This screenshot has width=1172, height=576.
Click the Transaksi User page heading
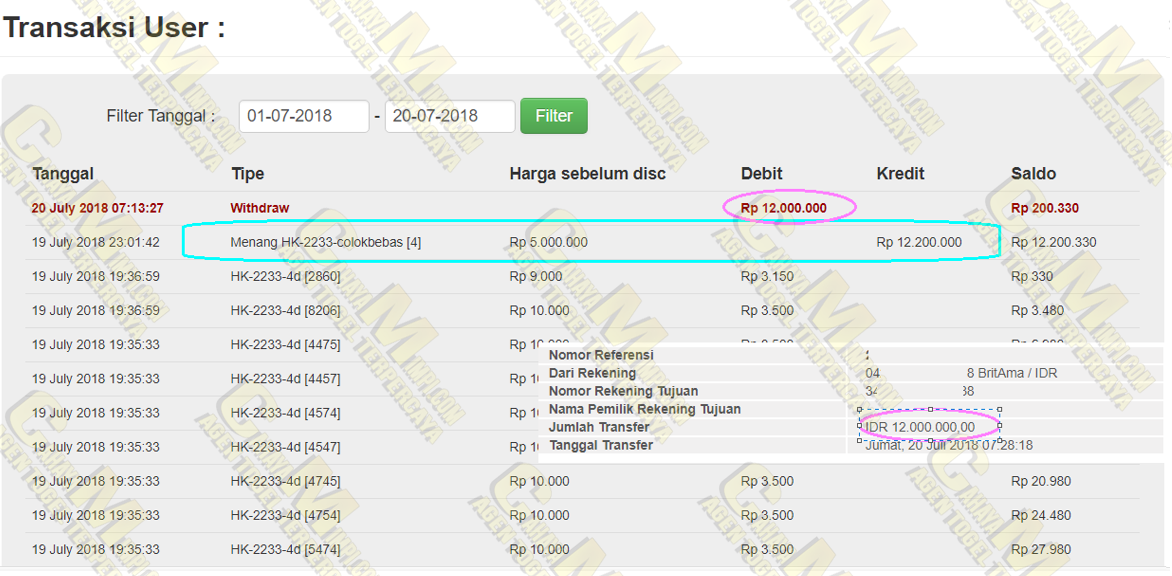[x=113, y=27]
